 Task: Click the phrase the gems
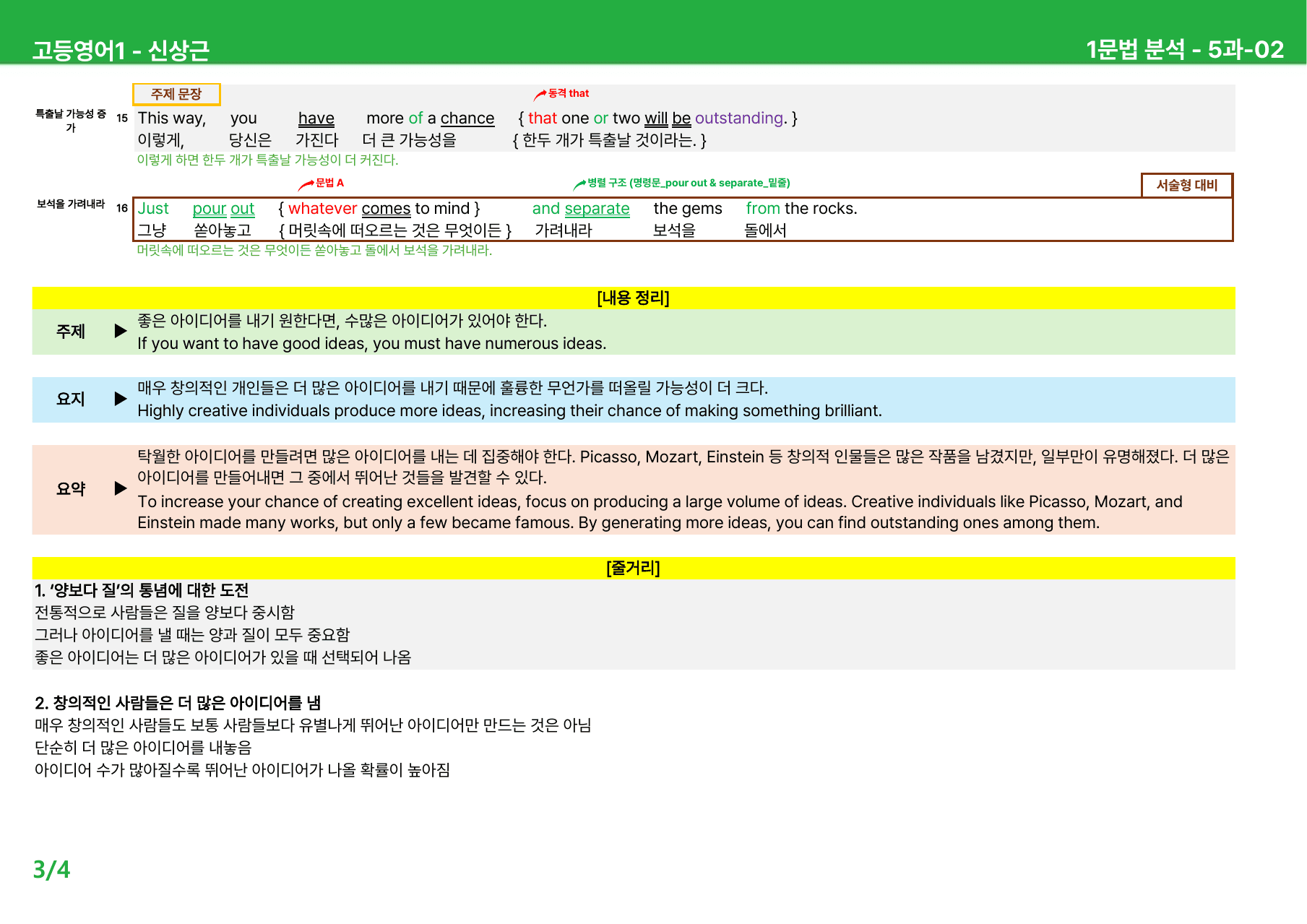click(688, 209)
